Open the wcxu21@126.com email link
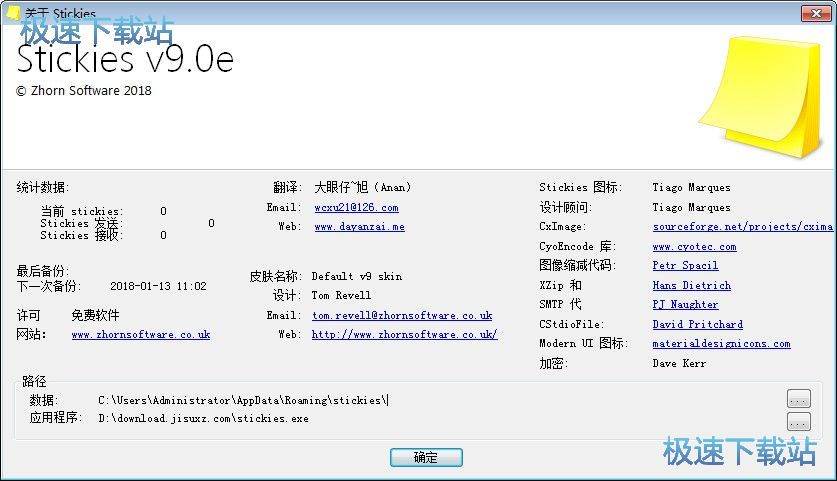The height and width of the screenshot is (481, 837). pyautogui.click(x=356, y=208)
